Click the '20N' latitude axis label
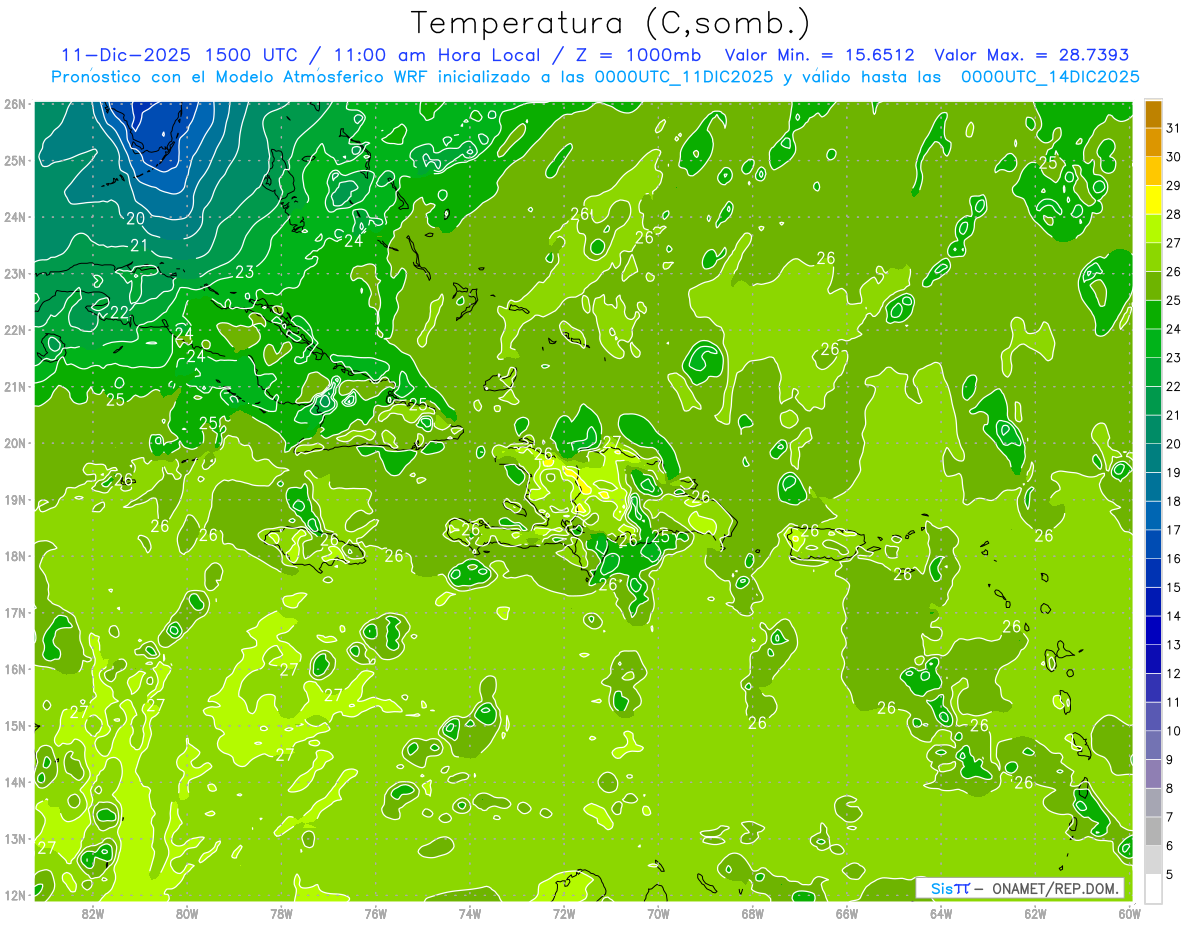 pos(14,443)
